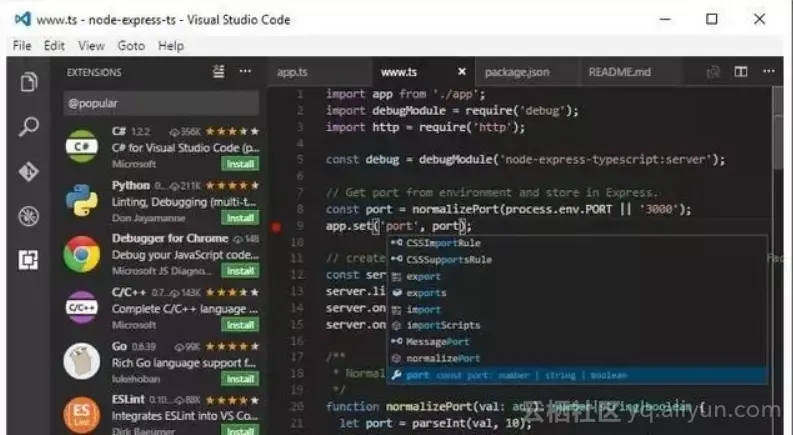Open the Source Control git view

(29, 171)
